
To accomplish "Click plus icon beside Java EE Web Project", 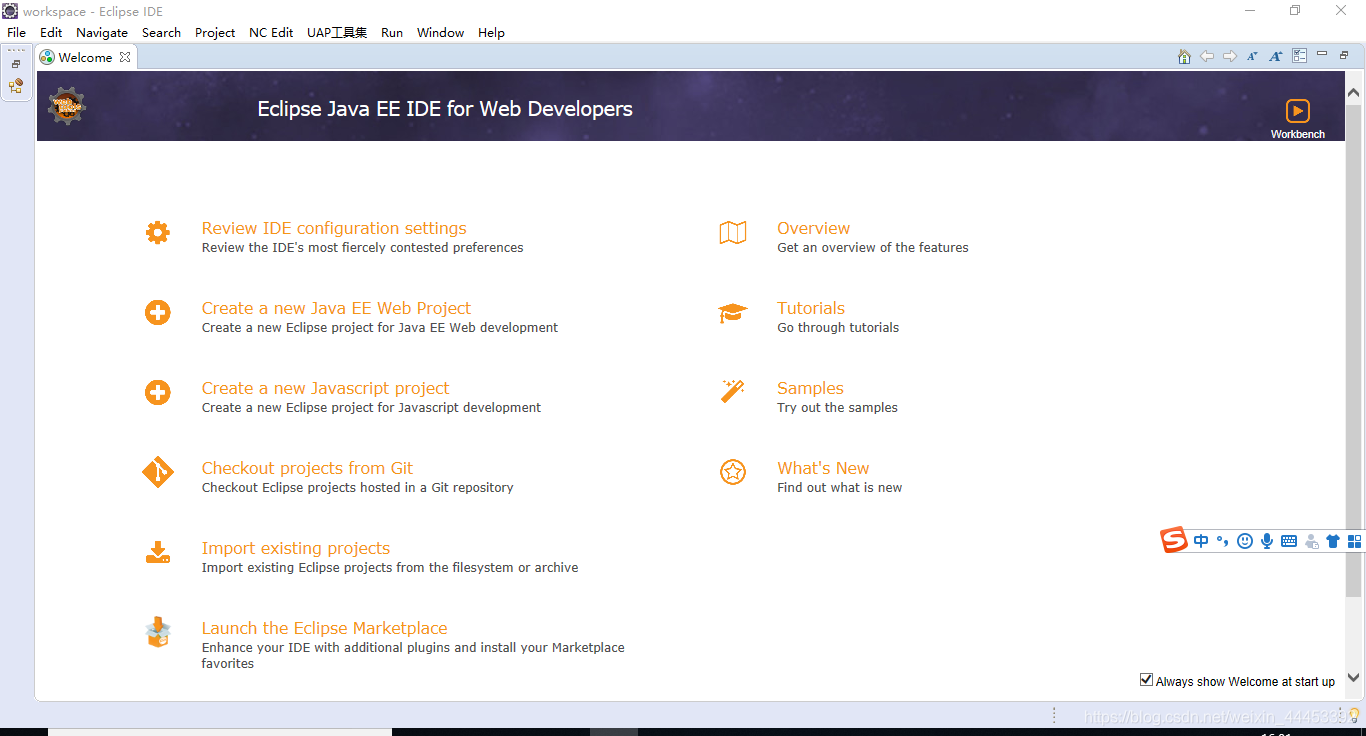I will pyautogui.click(x=158, y=313).
